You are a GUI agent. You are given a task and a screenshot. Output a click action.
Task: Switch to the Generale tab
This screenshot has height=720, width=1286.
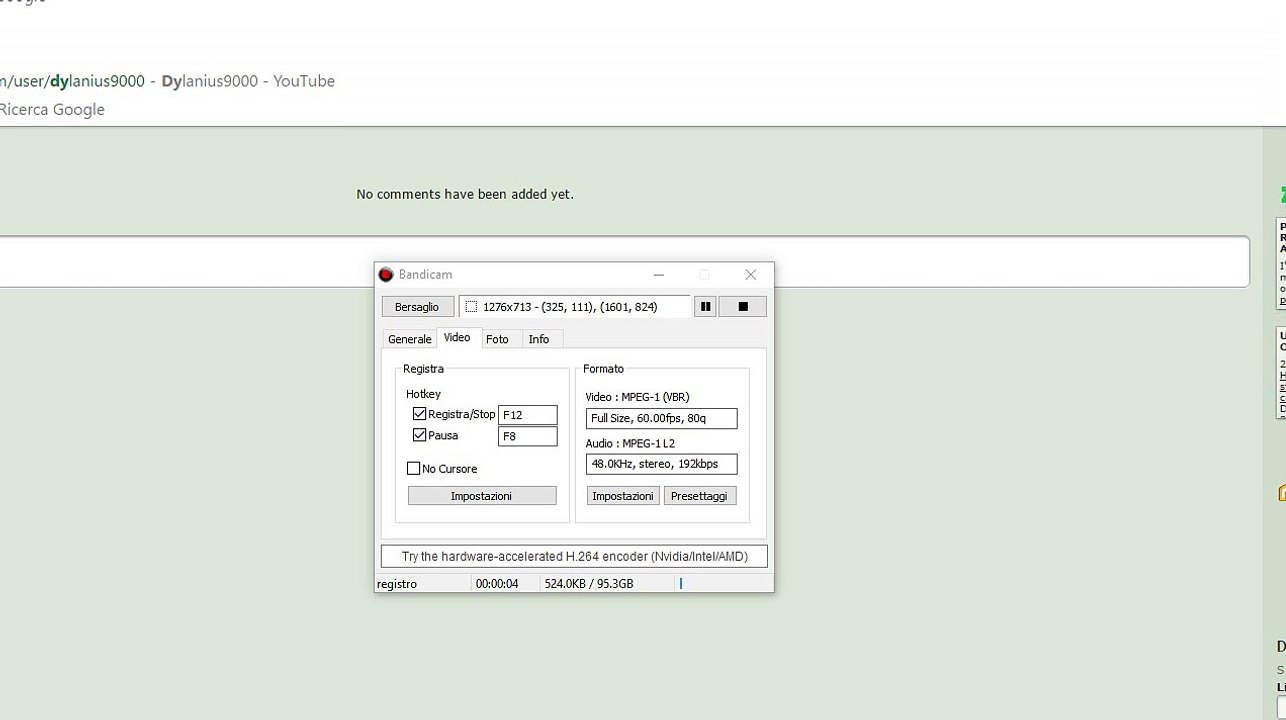click(410, 339)
